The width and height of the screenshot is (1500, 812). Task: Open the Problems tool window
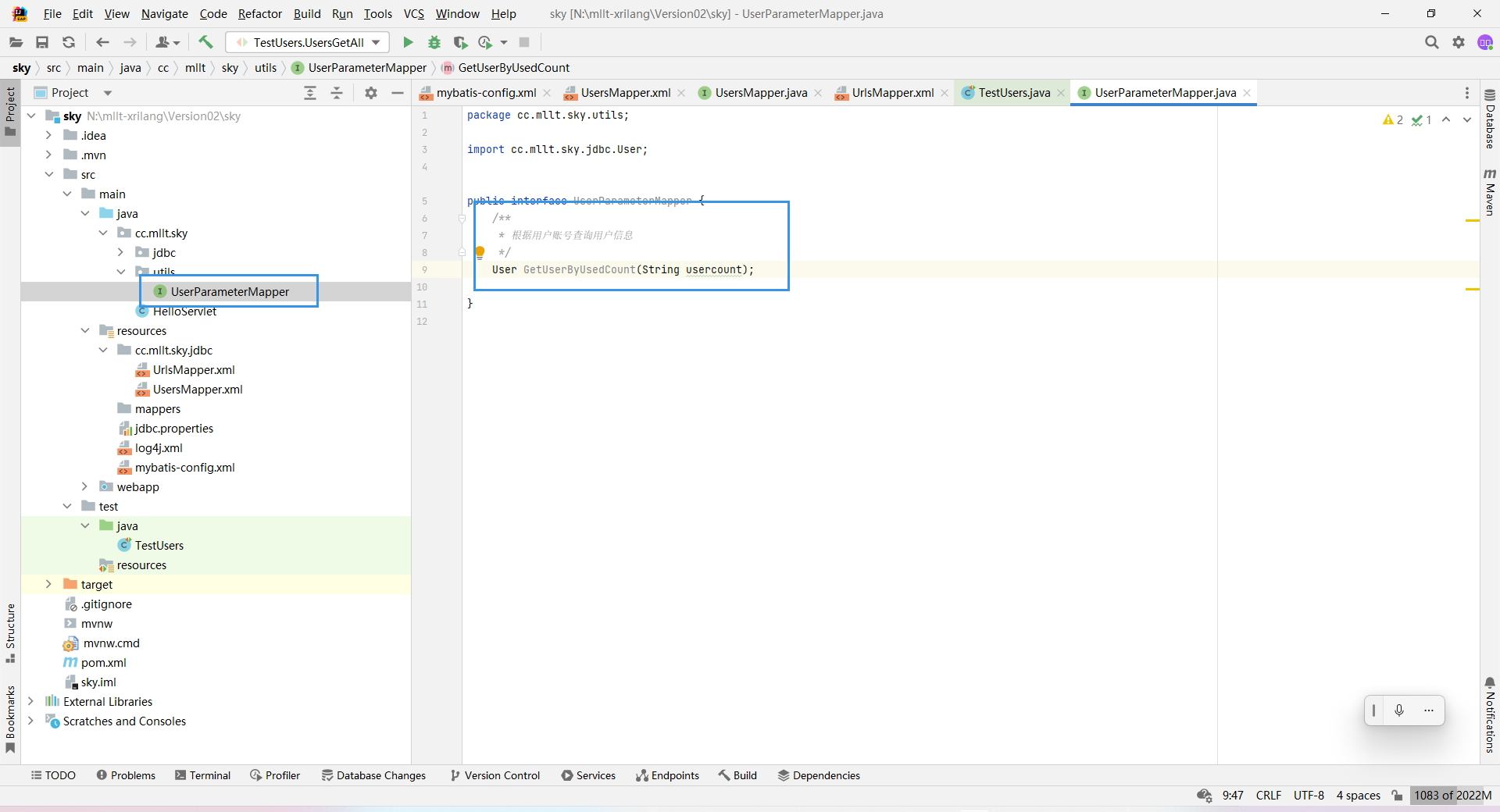126,775
